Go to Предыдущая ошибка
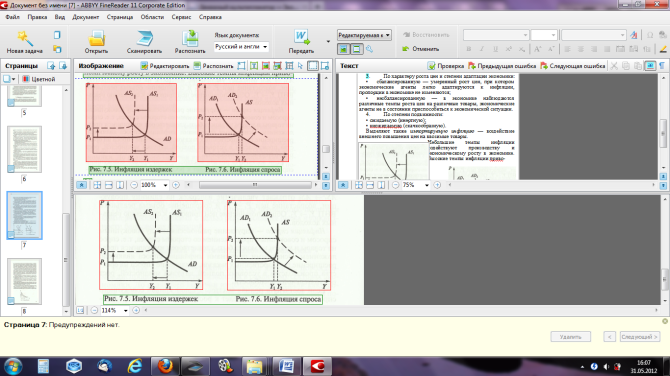670x376 pixels. point(502,66)
